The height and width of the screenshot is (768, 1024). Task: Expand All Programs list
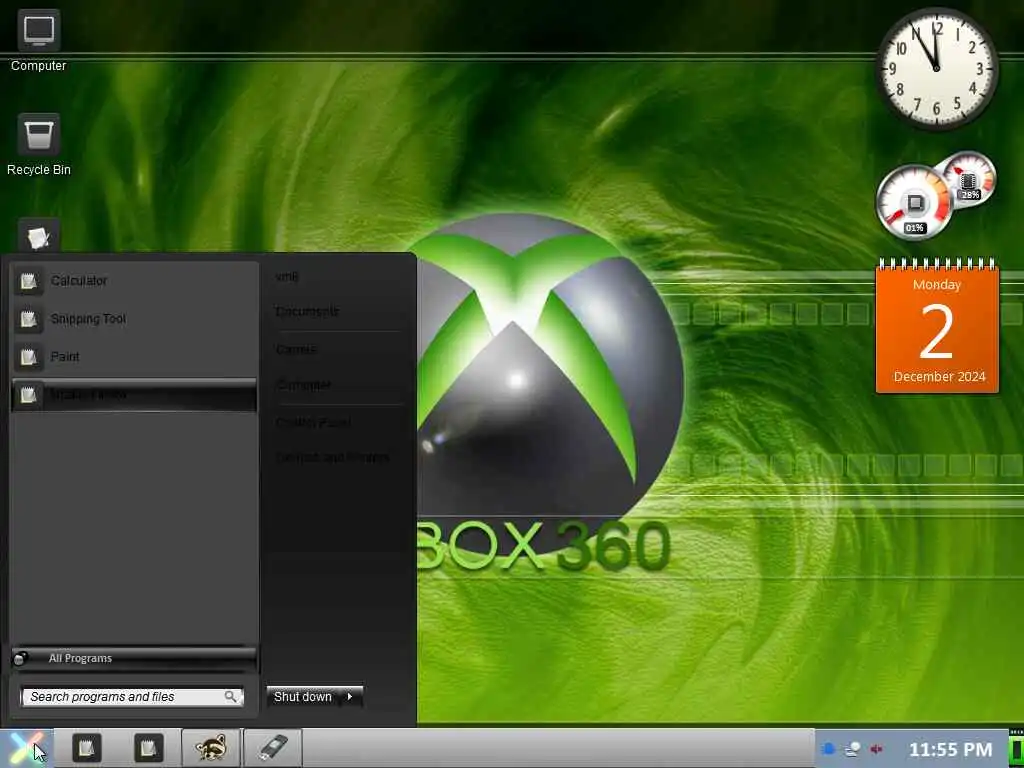coord(134,658)
